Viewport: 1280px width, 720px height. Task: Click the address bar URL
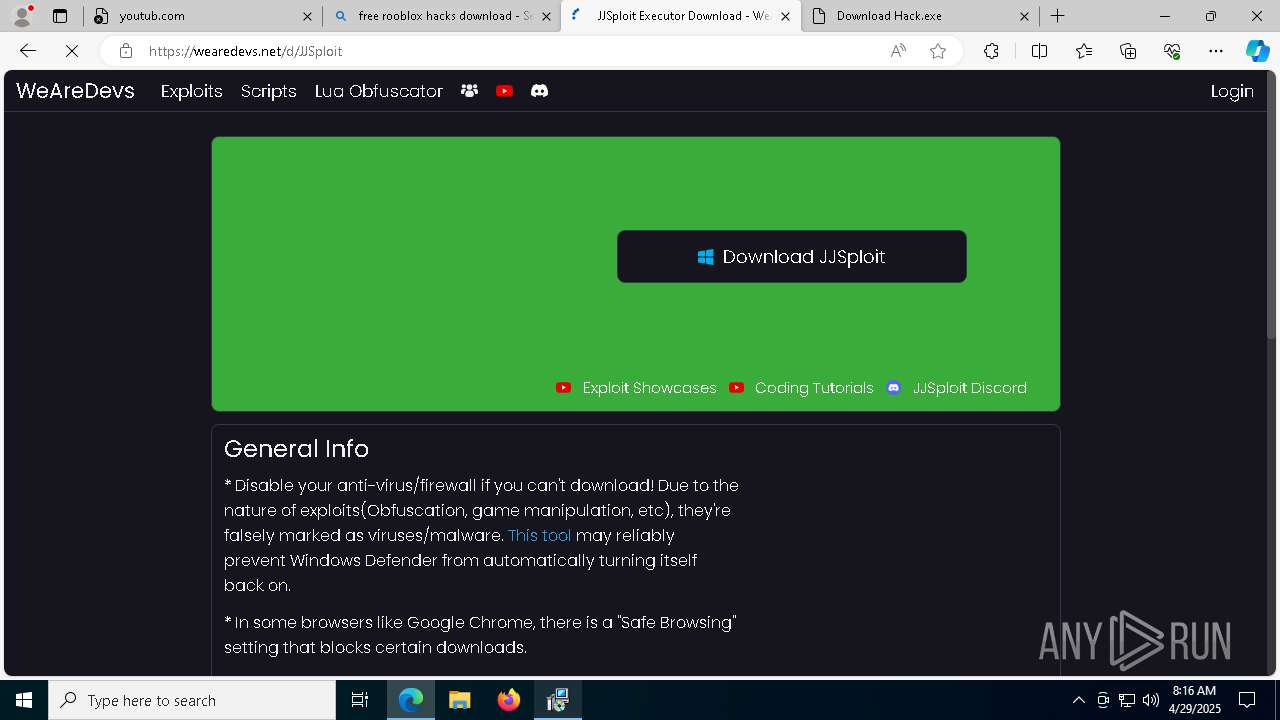246,51
